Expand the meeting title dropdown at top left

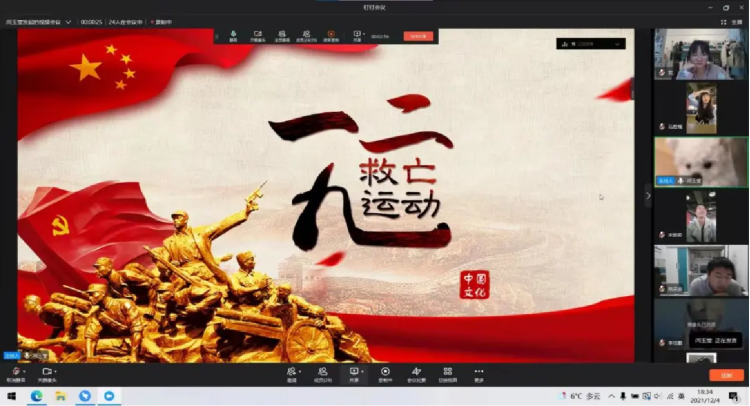68,22
